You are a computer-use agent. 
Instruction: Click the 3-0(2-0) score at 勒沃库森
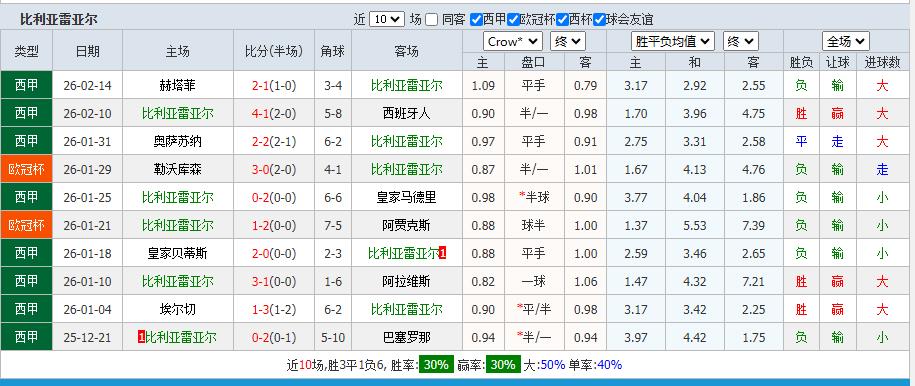coord(274,169)
